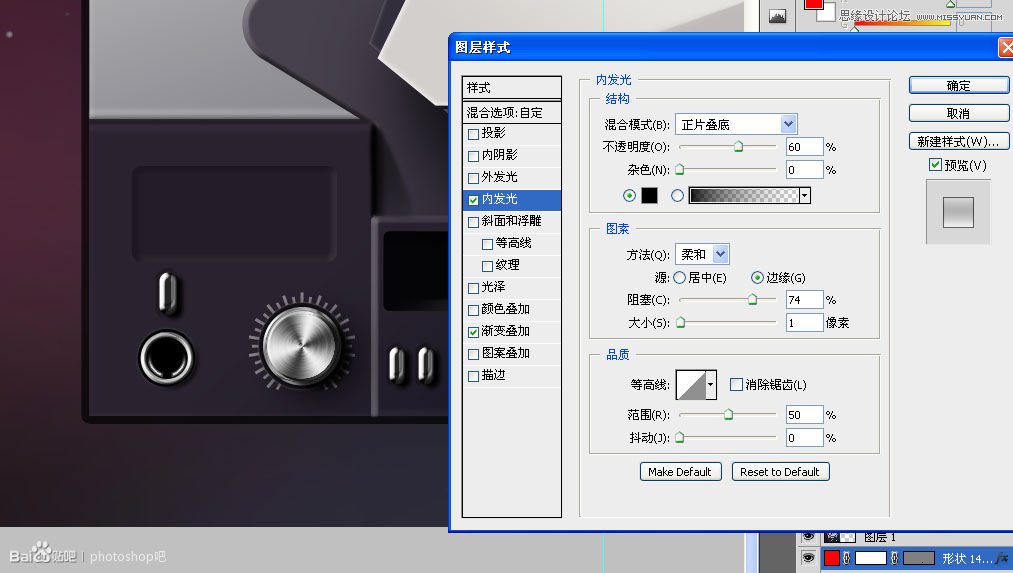Toggle visibility eye of 图层 1 layer
This screenshot has height=573, width=1013.
pyautogui.click(x=808, y=537)
